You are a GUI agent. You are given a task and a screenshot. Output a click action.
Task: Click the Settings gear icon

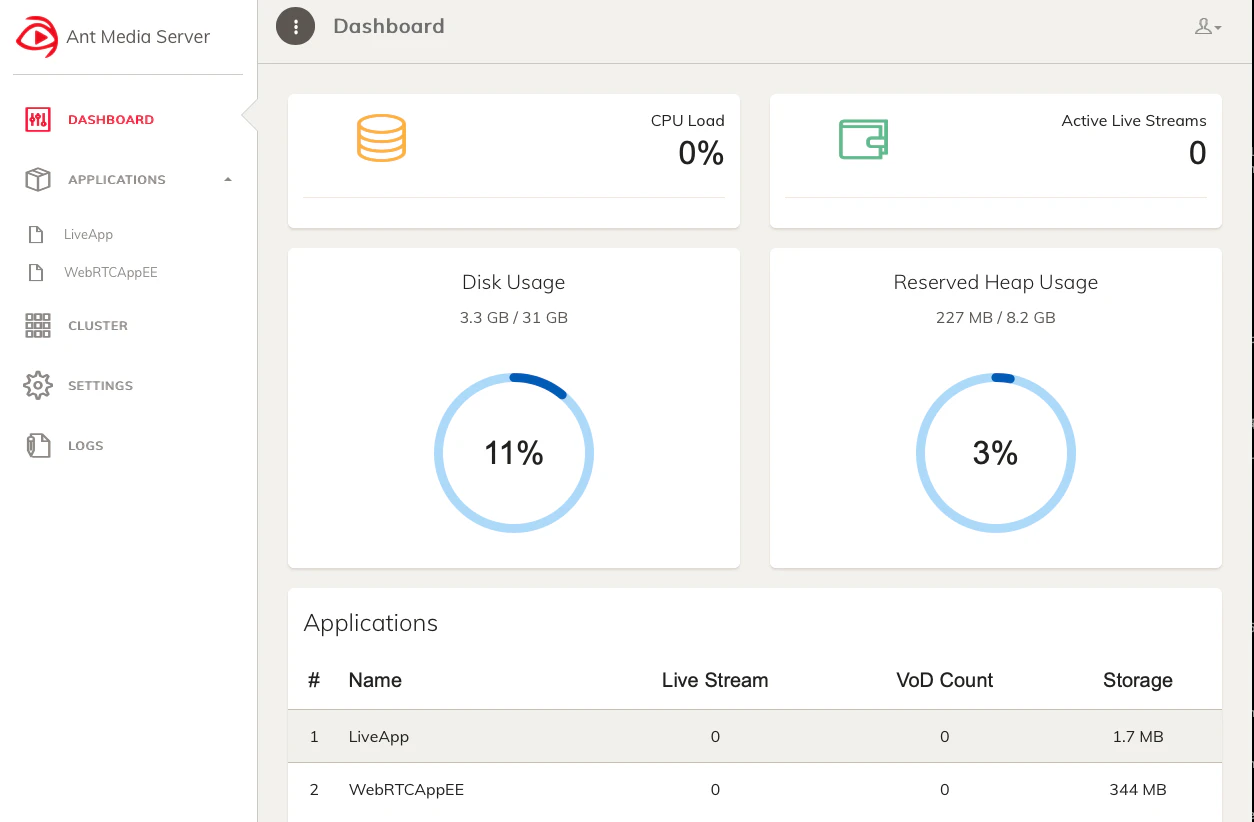pos(38,386)
